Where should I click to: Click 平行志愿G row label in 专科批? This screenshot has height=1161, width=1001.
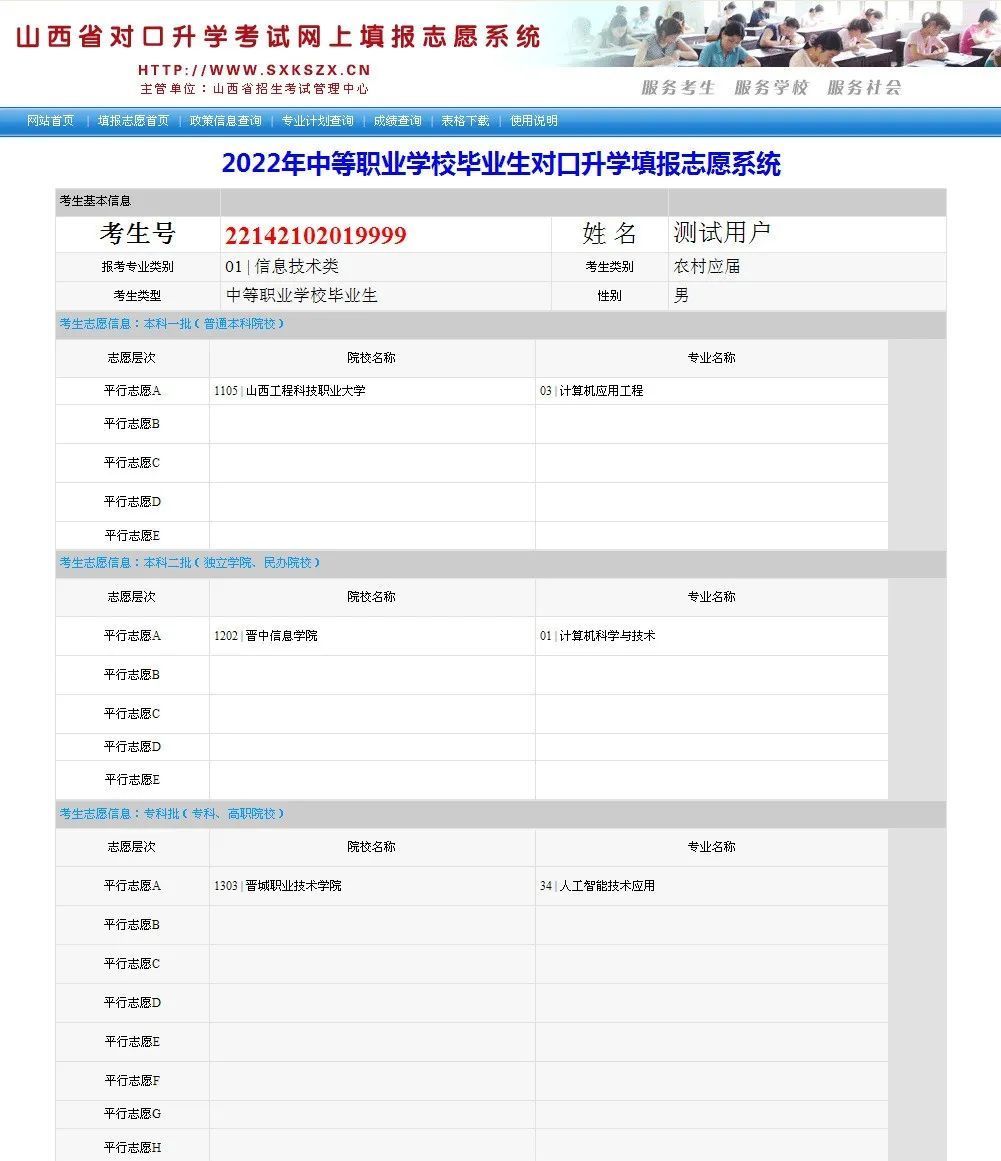click(x=132, y=1114)
